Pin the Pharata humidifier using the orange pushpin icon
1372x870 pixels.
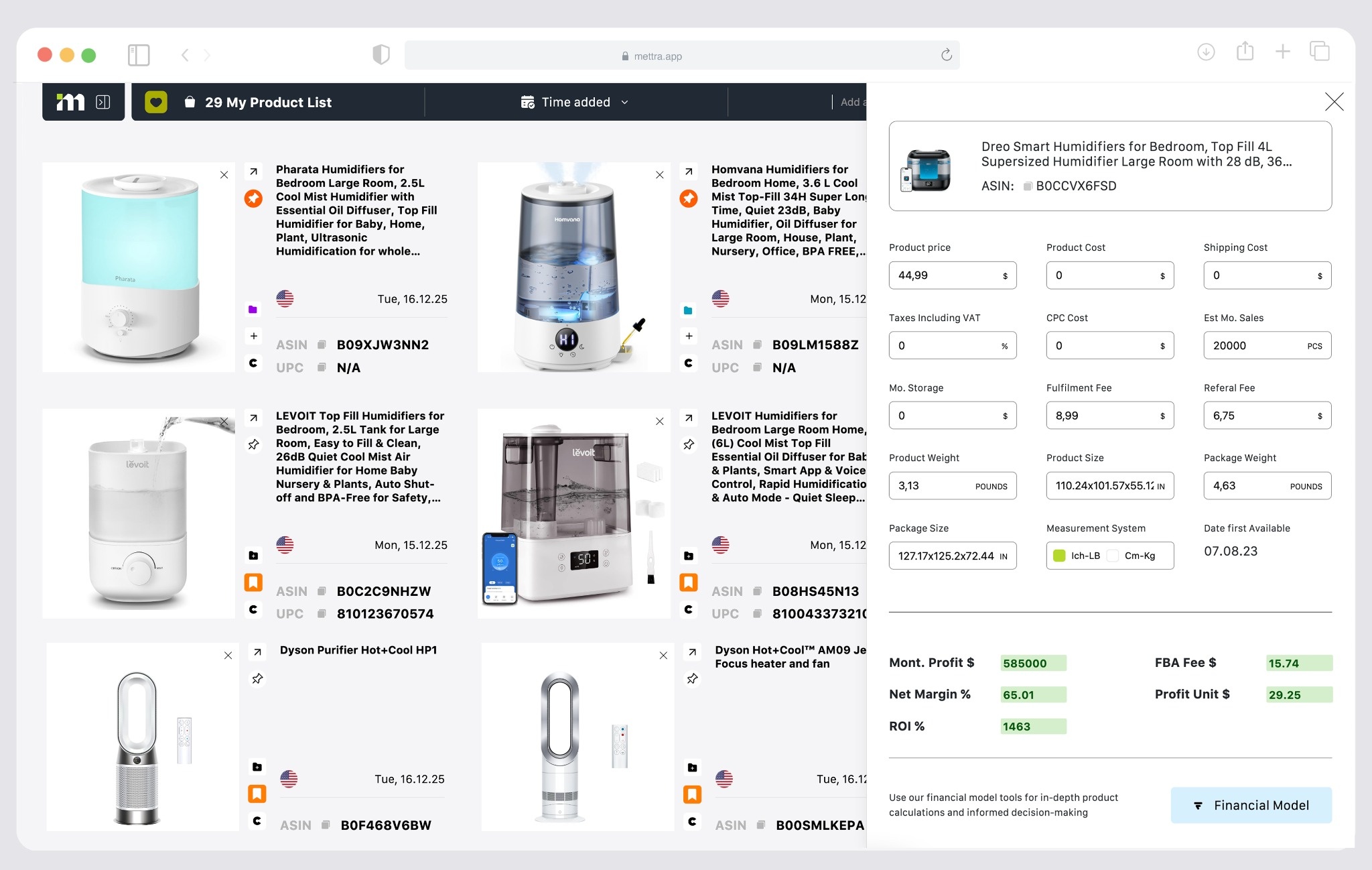(x=253, y=198)
